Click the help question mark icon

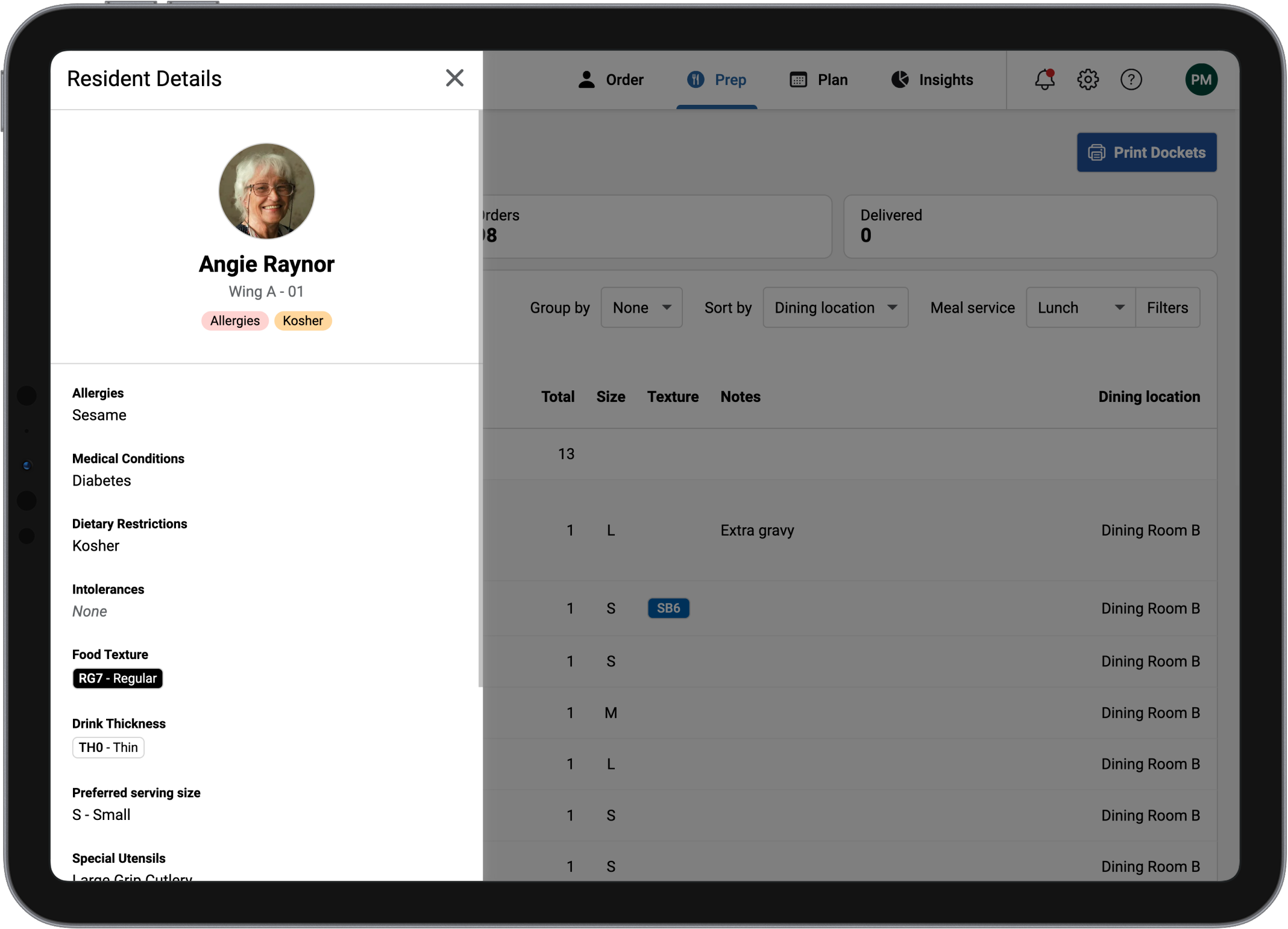[x=1131, y=80]
